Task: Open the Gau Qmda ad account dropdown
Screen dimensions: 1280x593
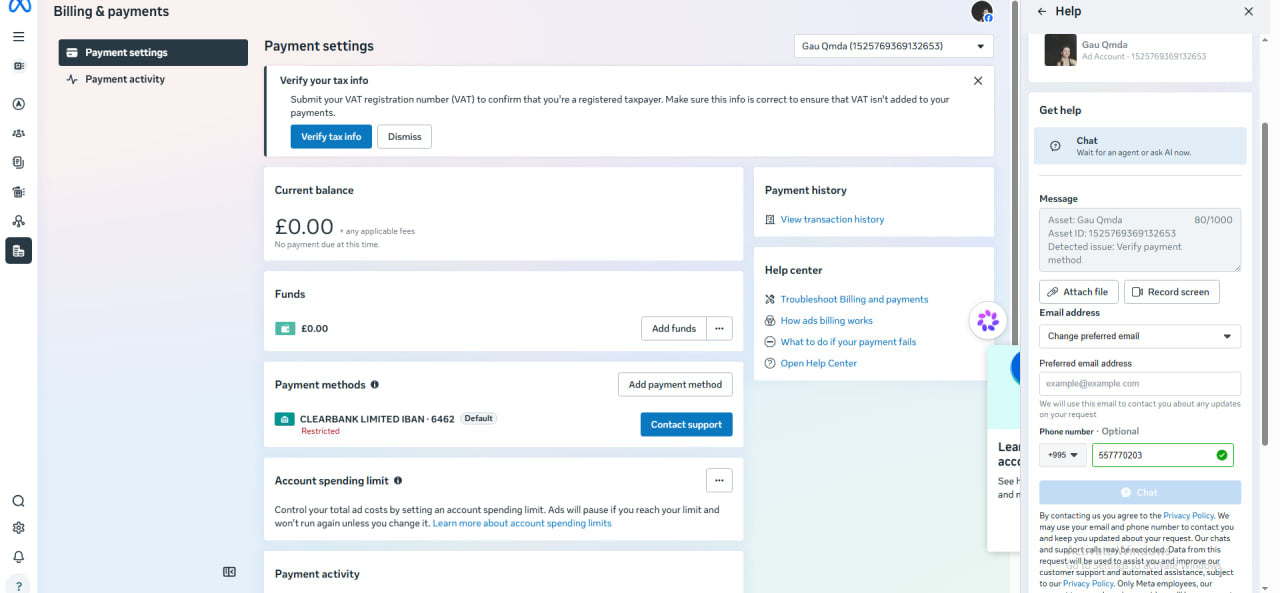Action: [893, 46]
